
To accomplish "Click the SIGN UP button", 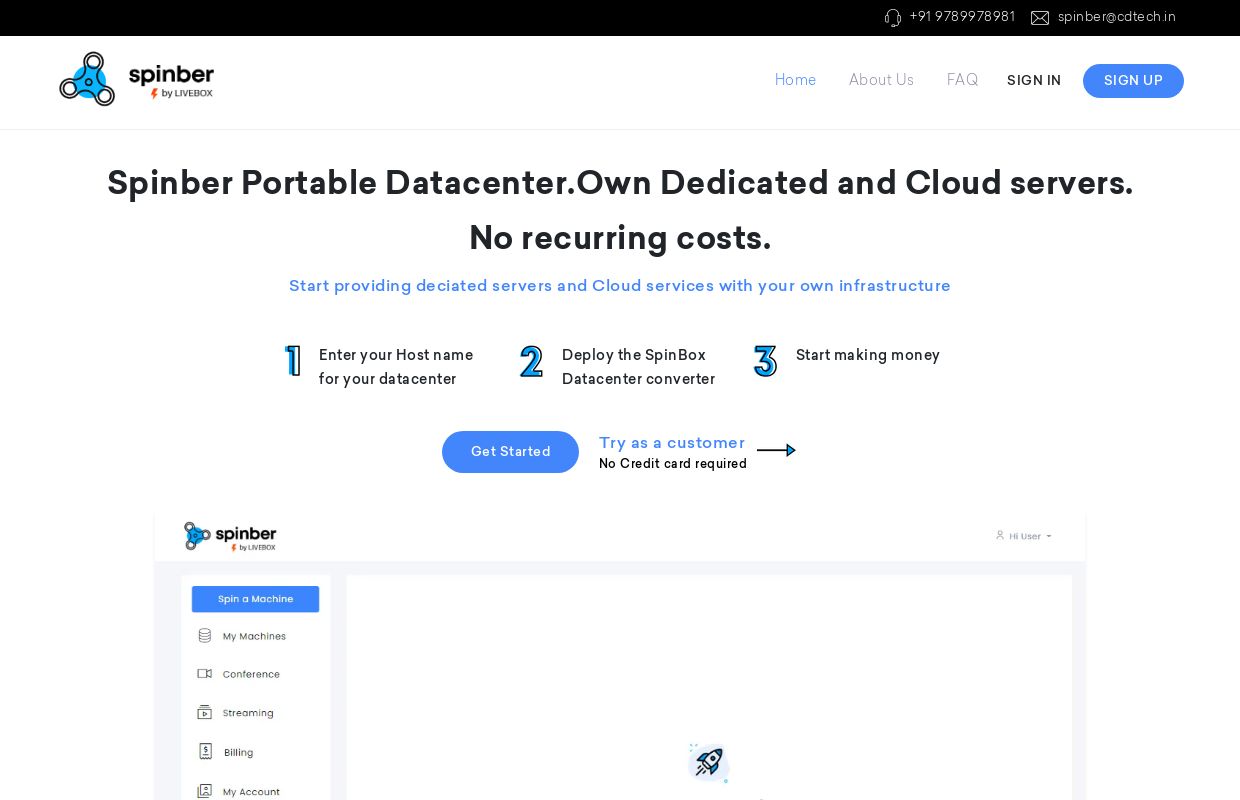I will coord(1133,81).
